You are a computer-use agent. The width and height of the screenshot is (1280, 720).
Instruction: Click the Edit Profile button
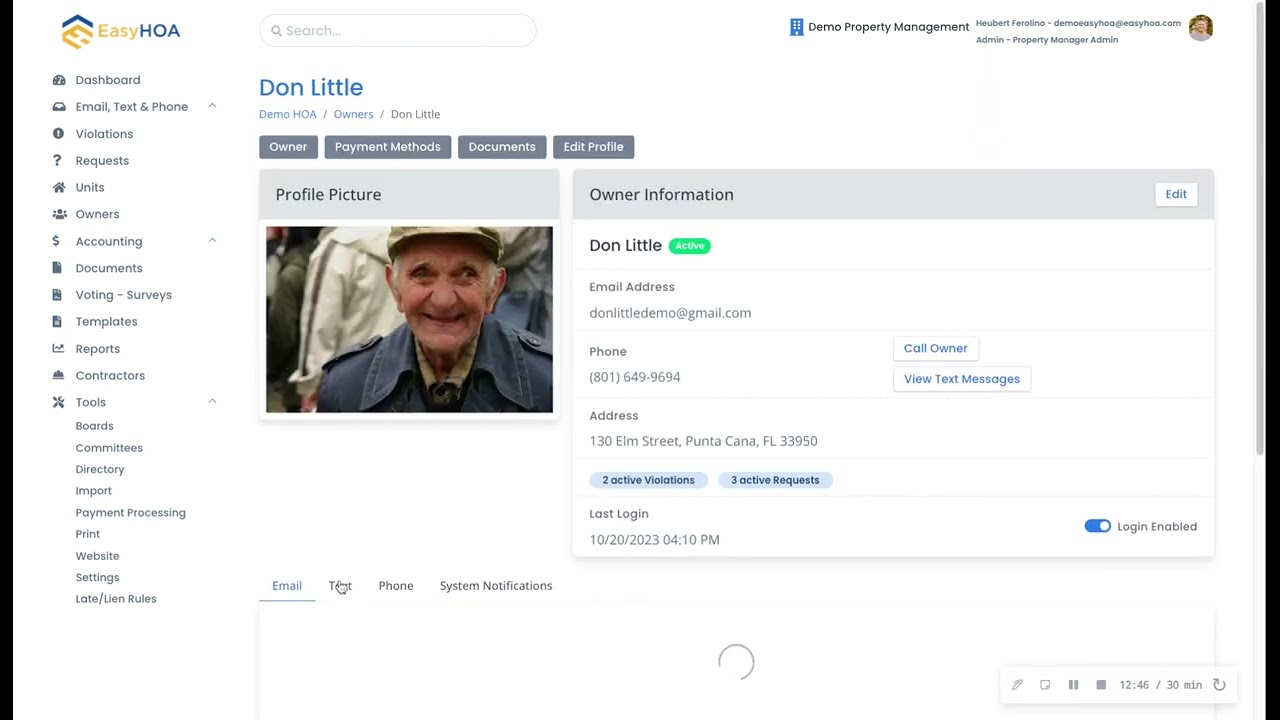[593, 147]
